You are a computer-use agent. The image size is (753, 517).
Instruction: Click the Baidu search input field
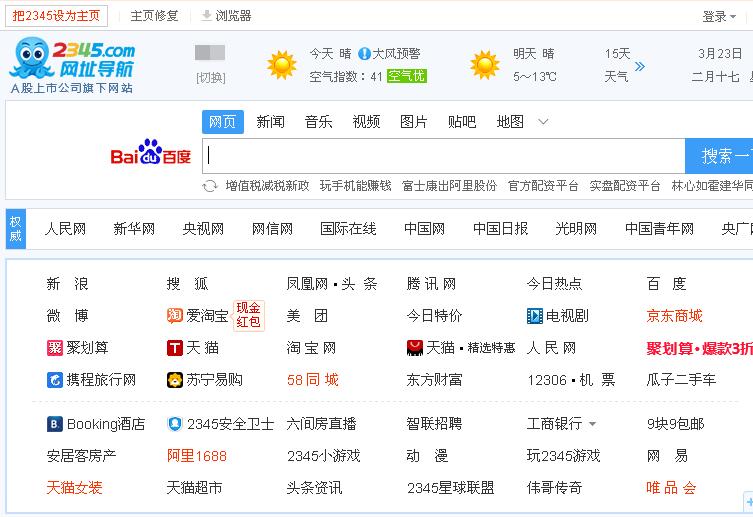tap(444, 156)
